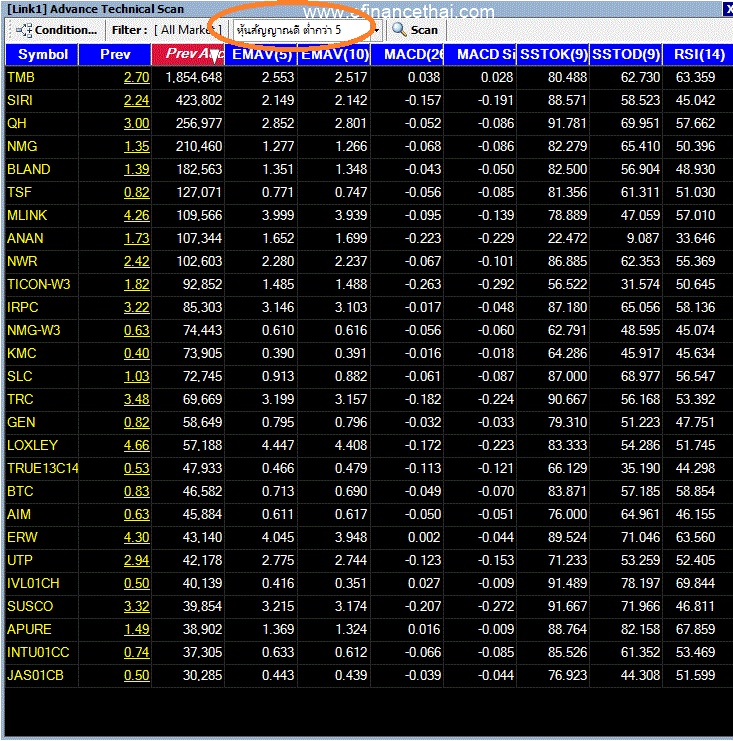Open SIRI price link 2.24
The height and width of the screenshot is (741, 733).
point(137,100)
